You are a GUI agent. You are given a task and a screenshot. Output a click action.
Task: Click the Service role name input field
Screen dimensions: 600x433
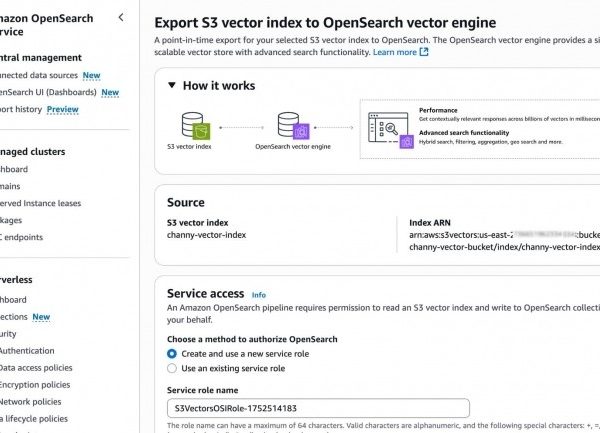317,408
